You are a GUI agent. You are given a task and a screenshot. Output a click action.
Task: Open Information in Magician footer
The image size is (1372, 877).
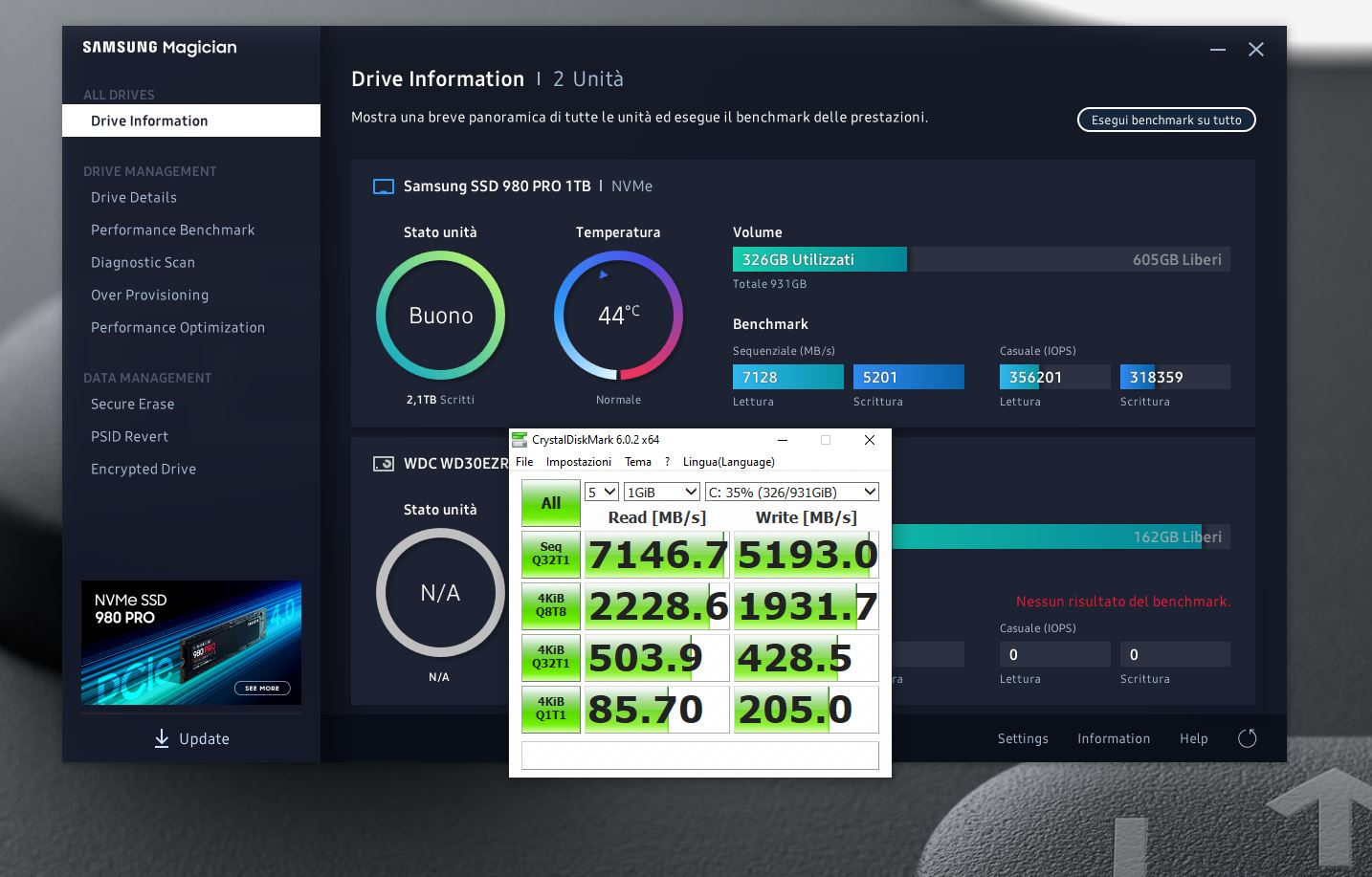pos(1114,738)
